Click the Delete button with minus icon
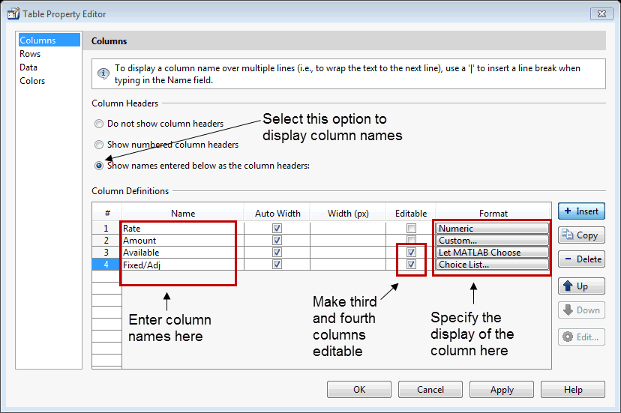 pyautogui.click(x=580, y=259)
